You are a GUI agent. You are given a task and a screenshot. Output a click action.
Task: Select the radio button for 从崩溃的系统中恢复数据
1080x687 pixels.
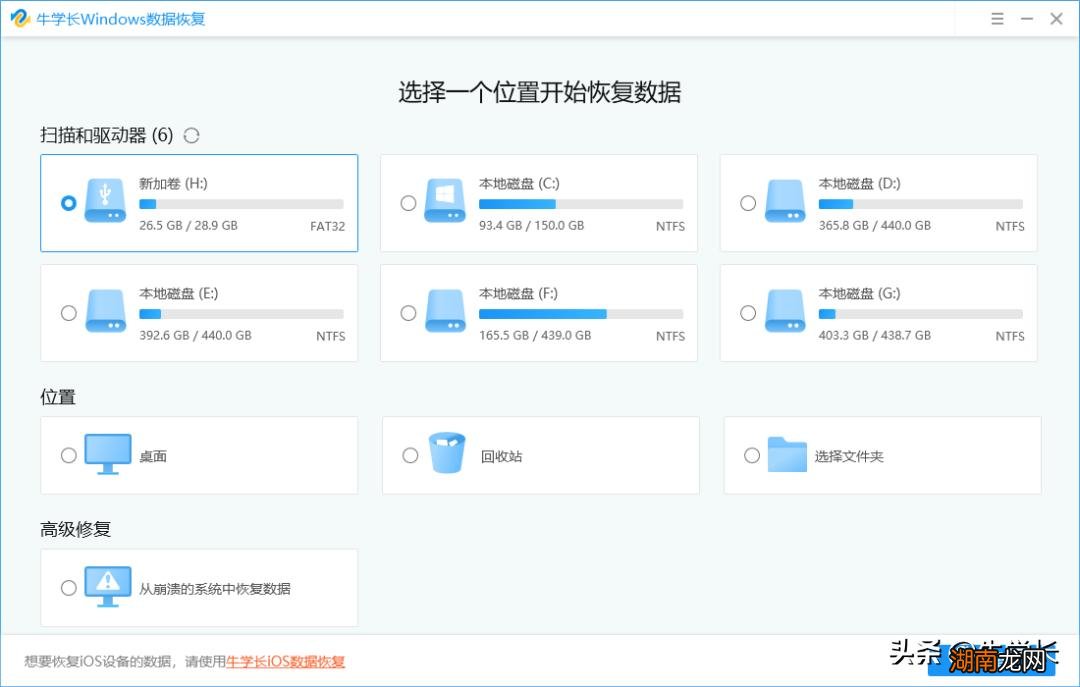click(68, 587)
